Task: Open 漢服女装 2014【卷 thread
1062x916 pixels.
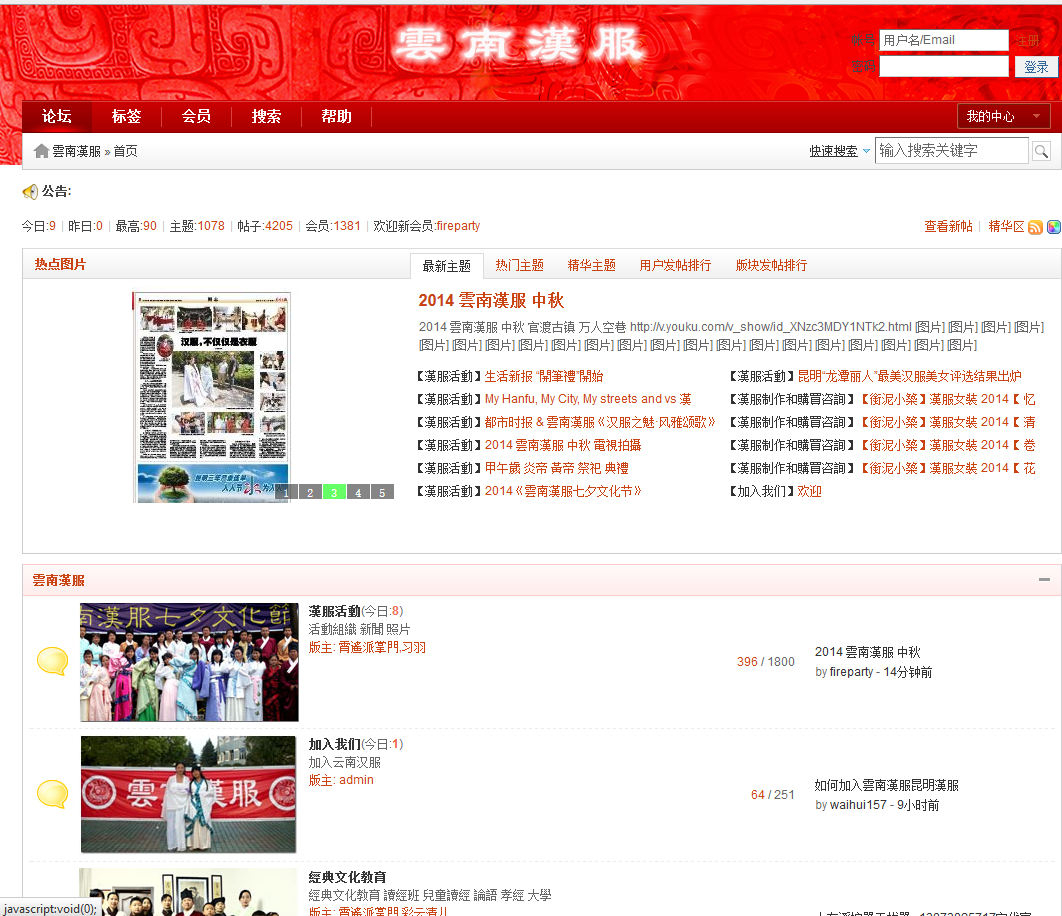Action: [x=948, y=445]
